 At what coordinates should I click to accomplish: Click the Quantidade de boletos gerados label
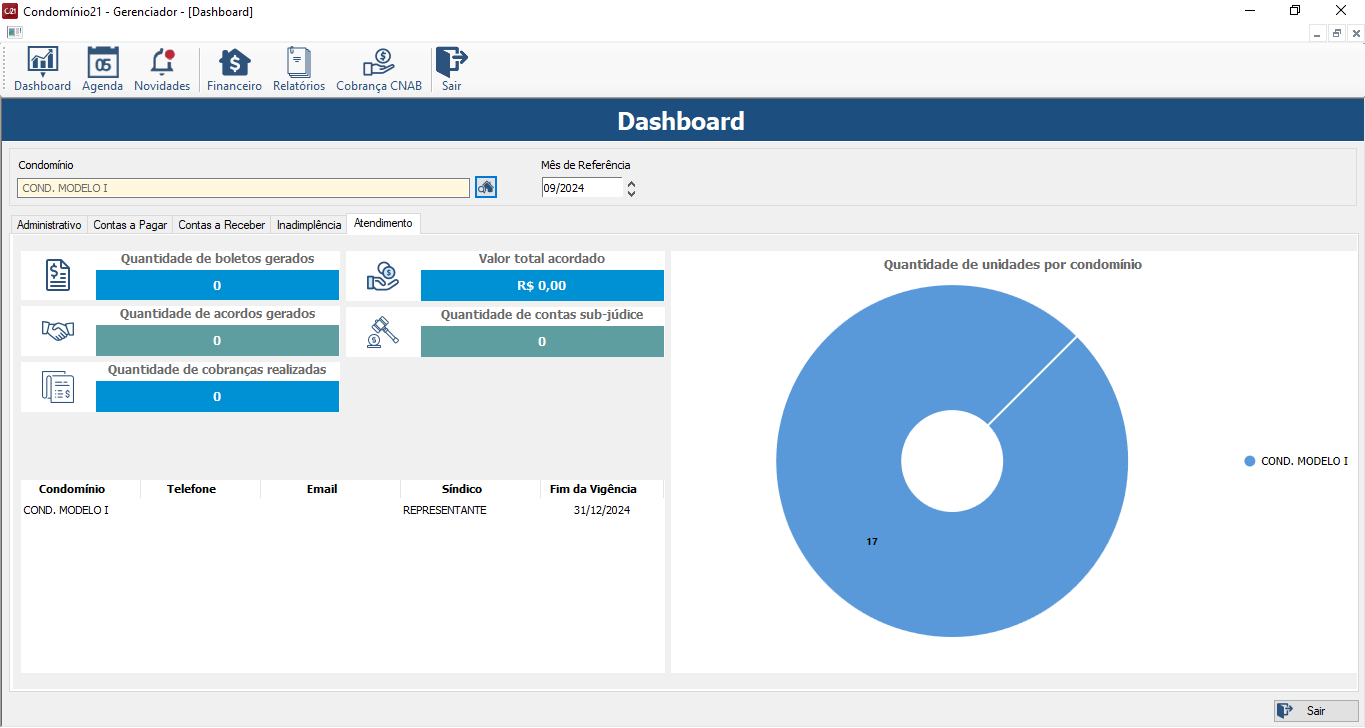coord(217,259)
